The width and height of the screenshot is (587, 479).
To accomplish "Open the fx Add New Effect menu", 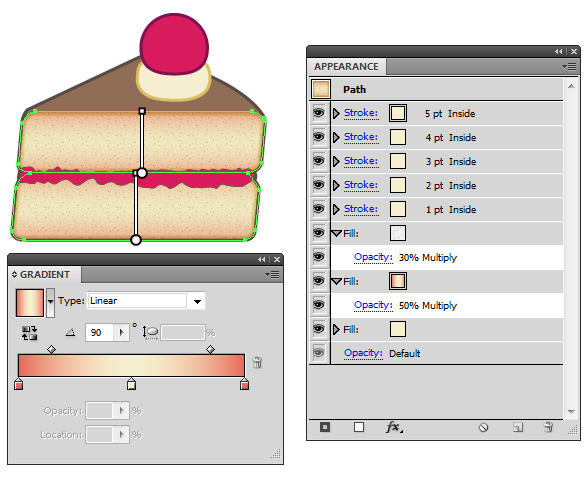I will click(394, 427).
